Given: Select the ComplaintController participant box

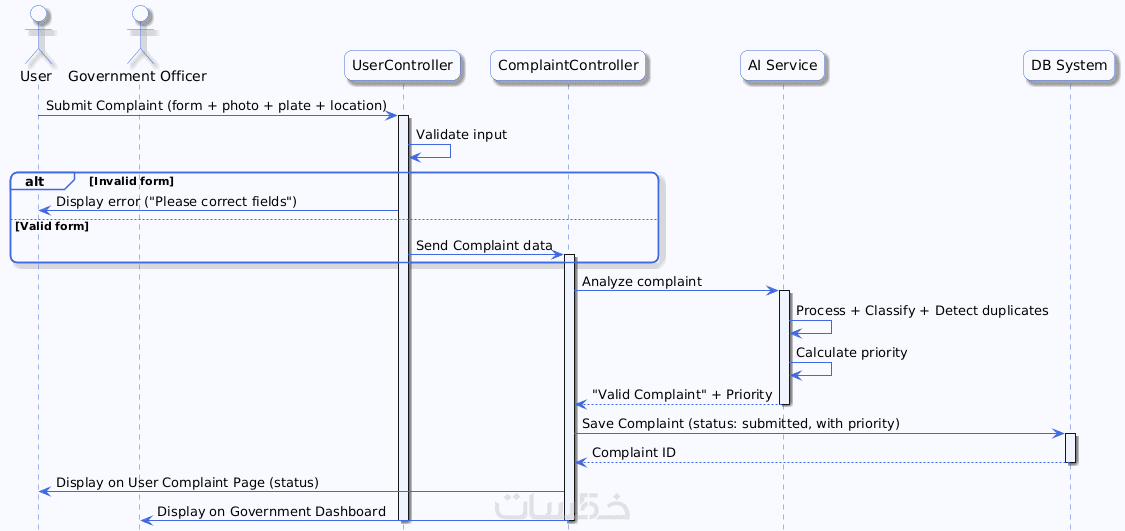Looking at the screenshot, I should 568,66.
